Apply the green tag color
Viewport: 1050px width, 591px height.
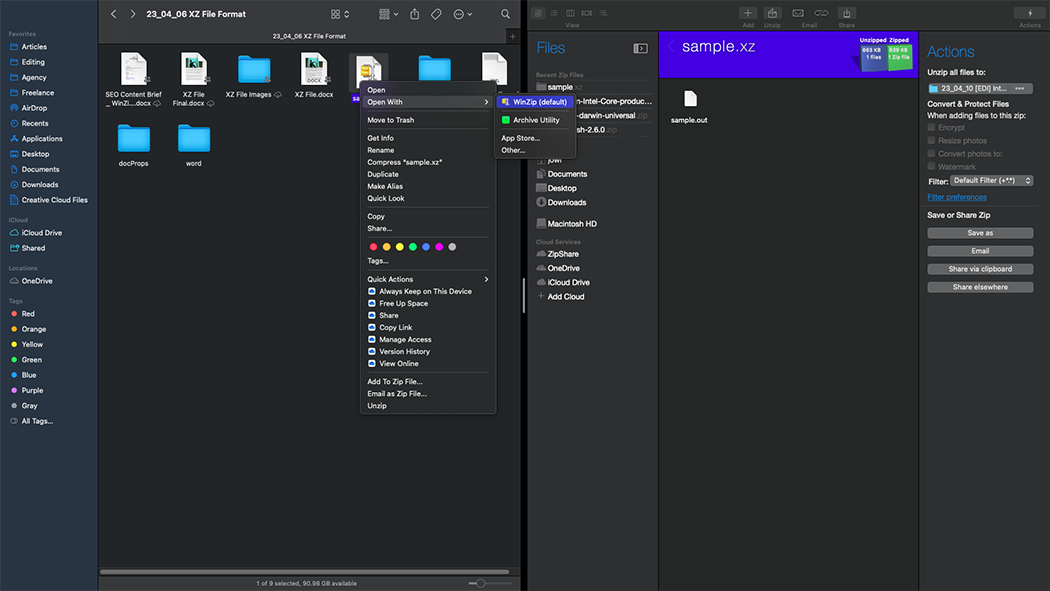click(x=412, y=247)
